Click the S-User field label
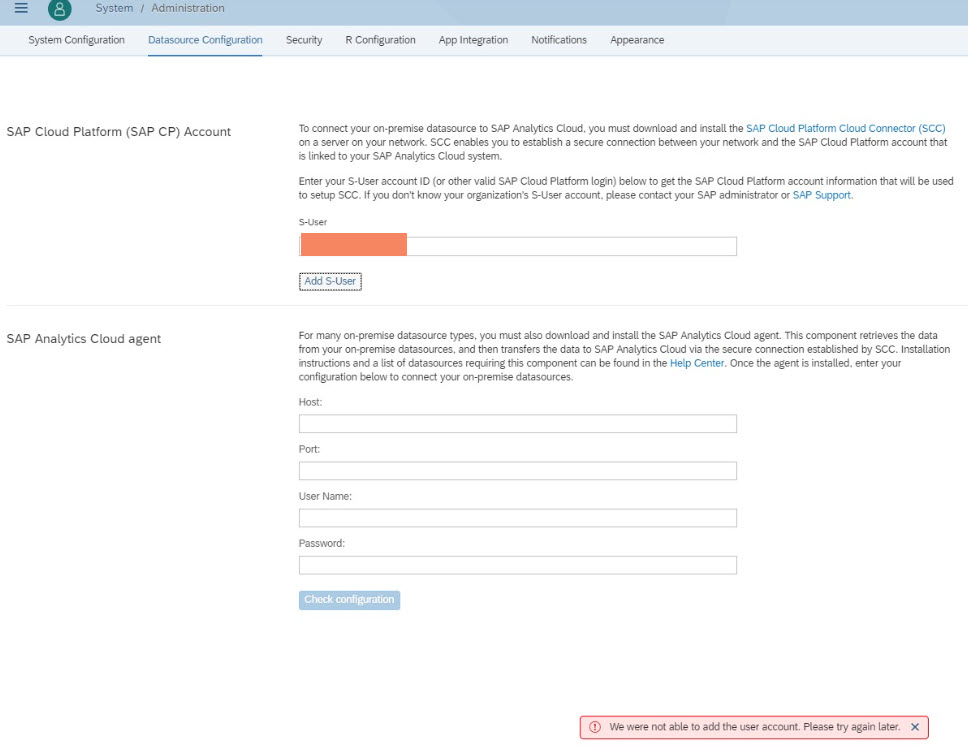 click(313, 222)
